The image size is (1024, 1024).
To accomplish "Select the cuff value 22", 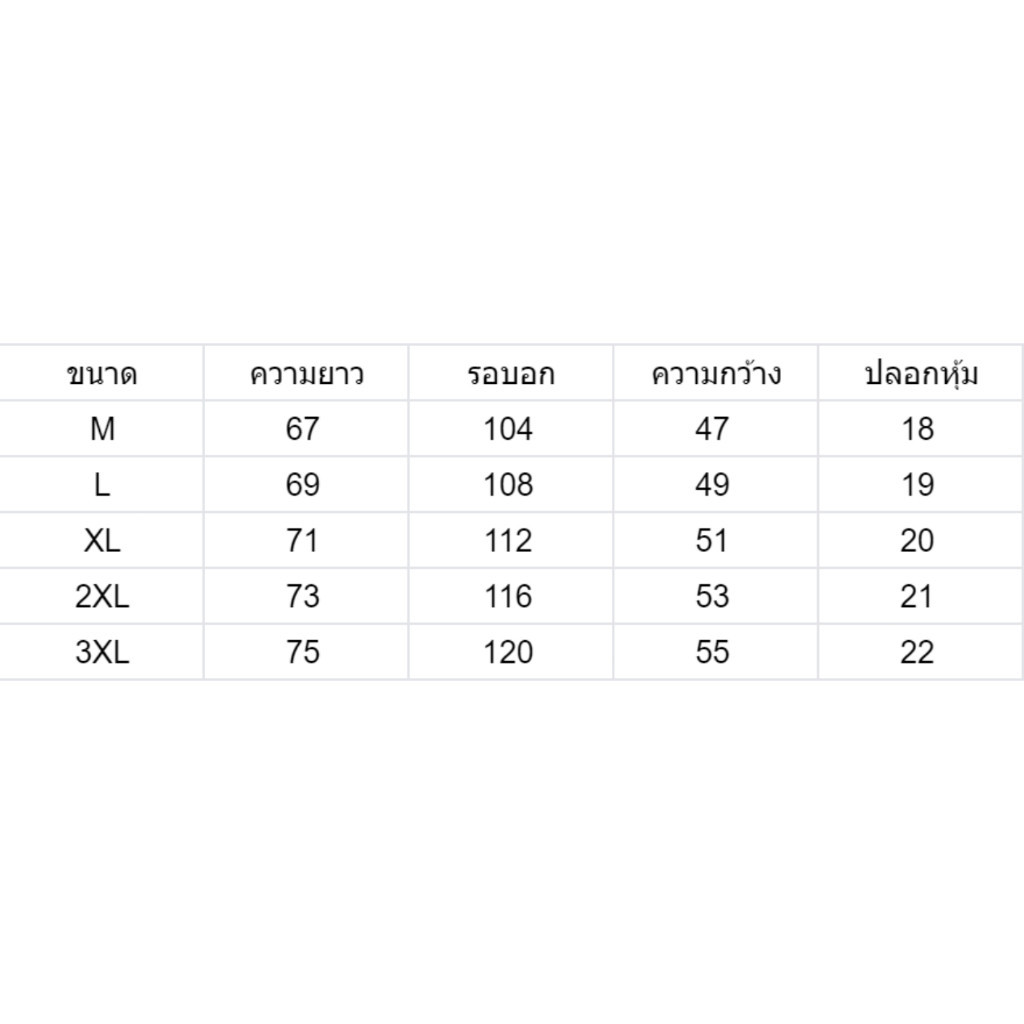I will [x=921, y=652].
